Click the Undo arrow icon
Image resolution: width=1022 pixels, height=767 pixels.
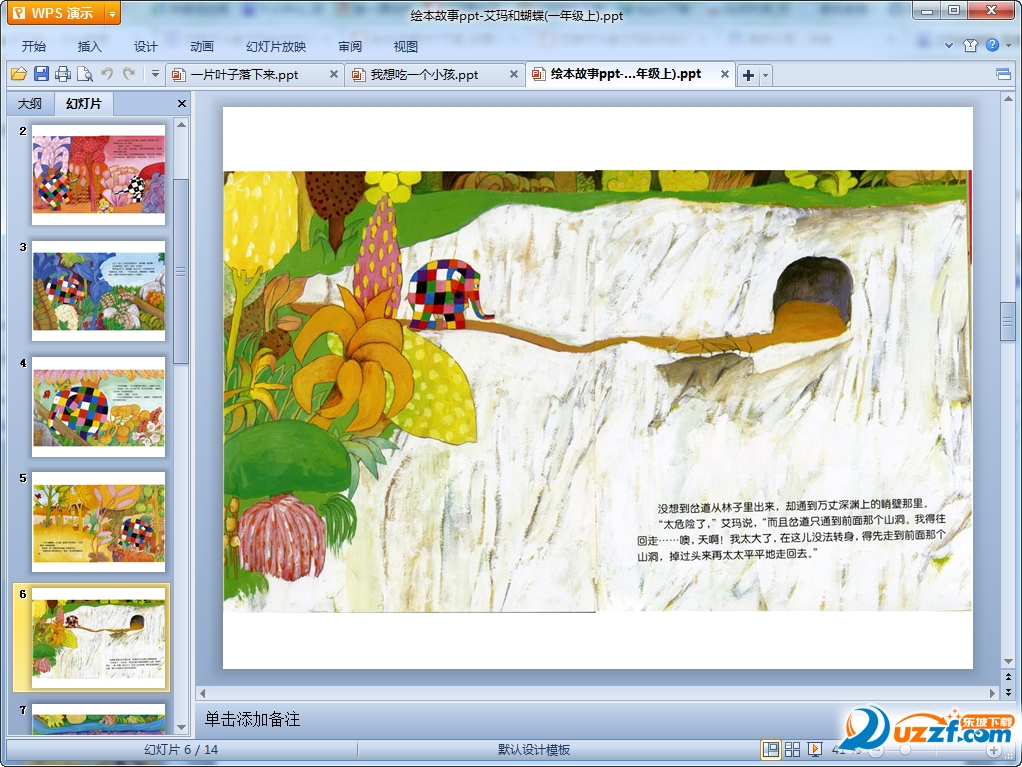(x=107, y=74)
